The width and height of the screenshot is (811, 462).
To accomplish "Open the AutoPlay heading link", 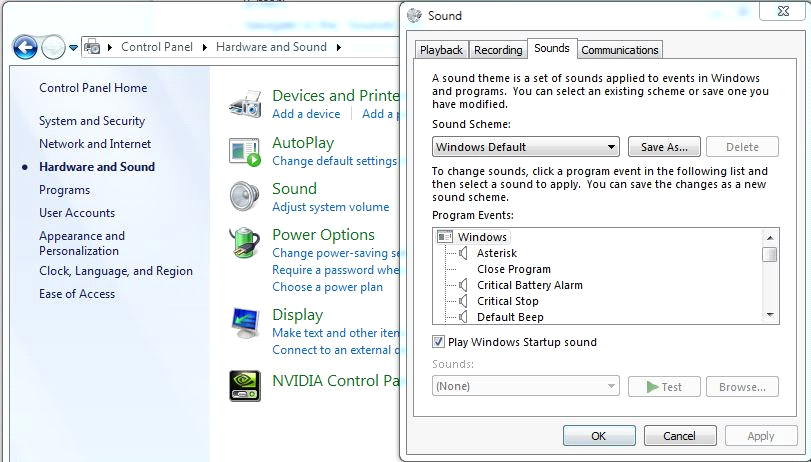I will click(x=303, y=143).
